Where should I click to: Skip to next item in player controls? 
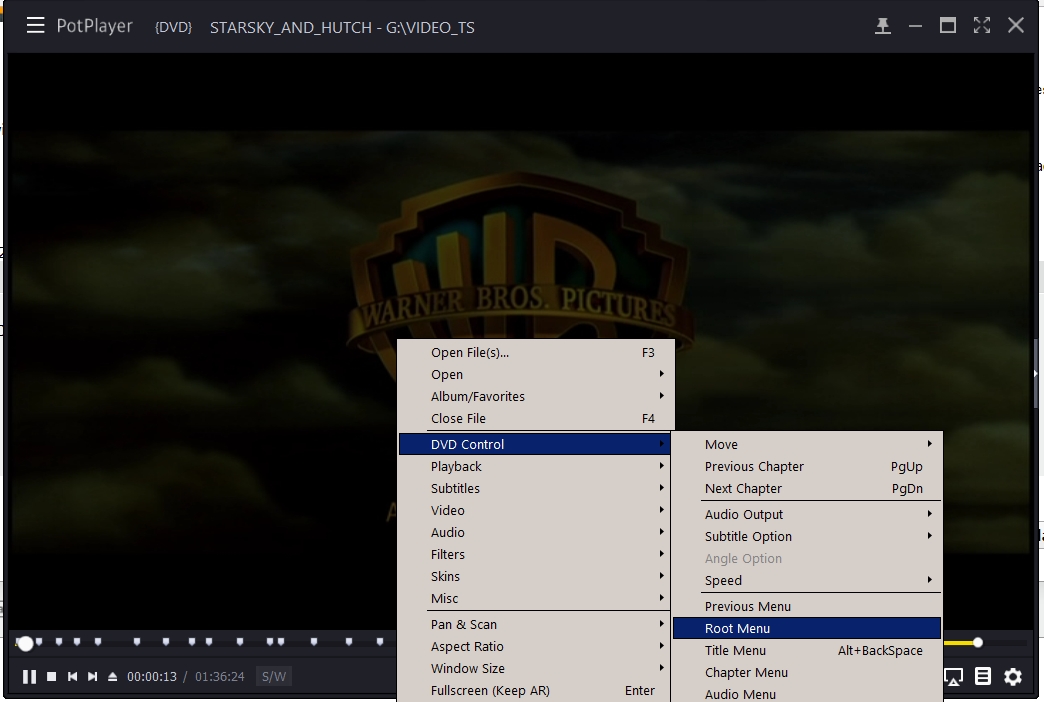pos(93,677)
